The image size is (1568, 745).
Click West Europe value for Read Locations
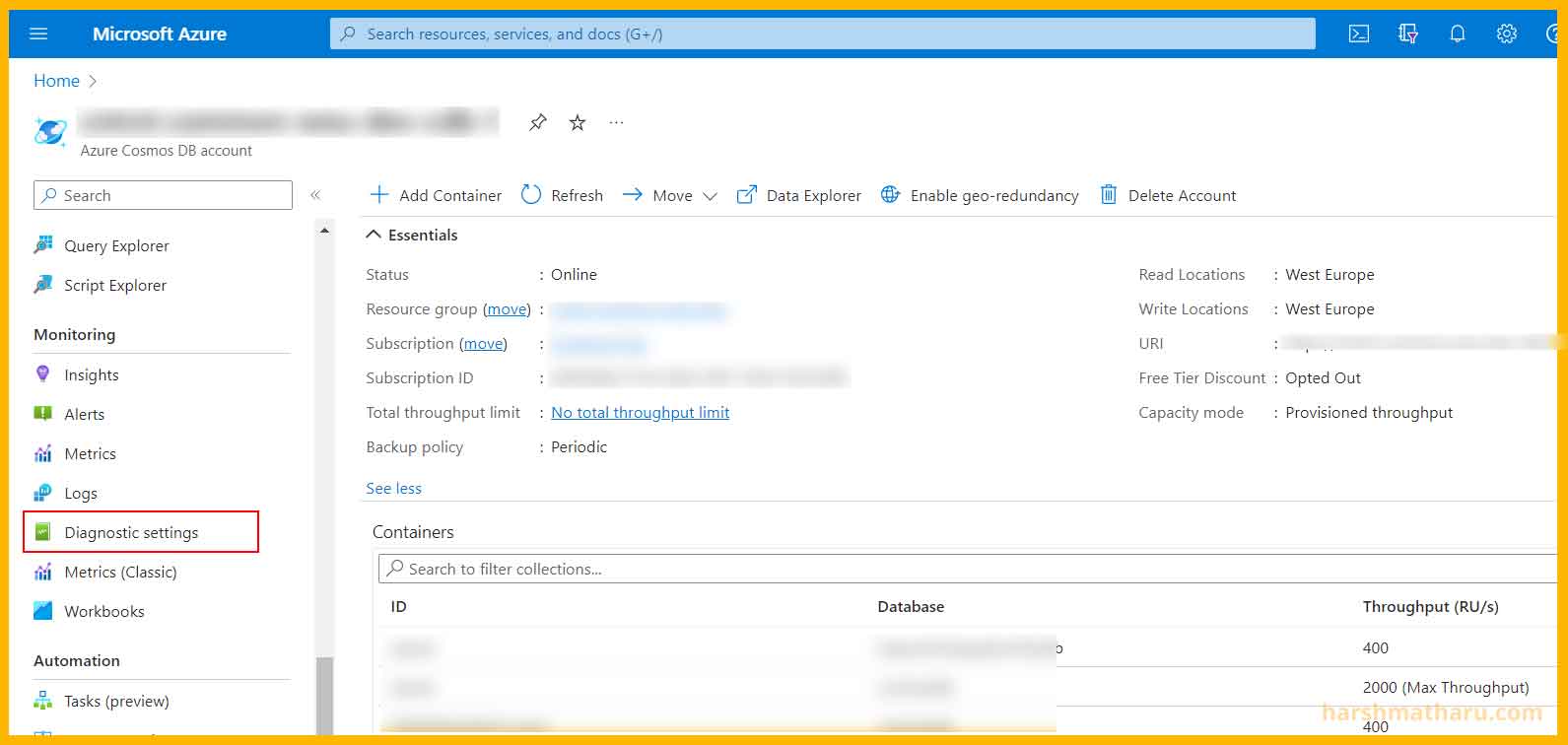1329,274
